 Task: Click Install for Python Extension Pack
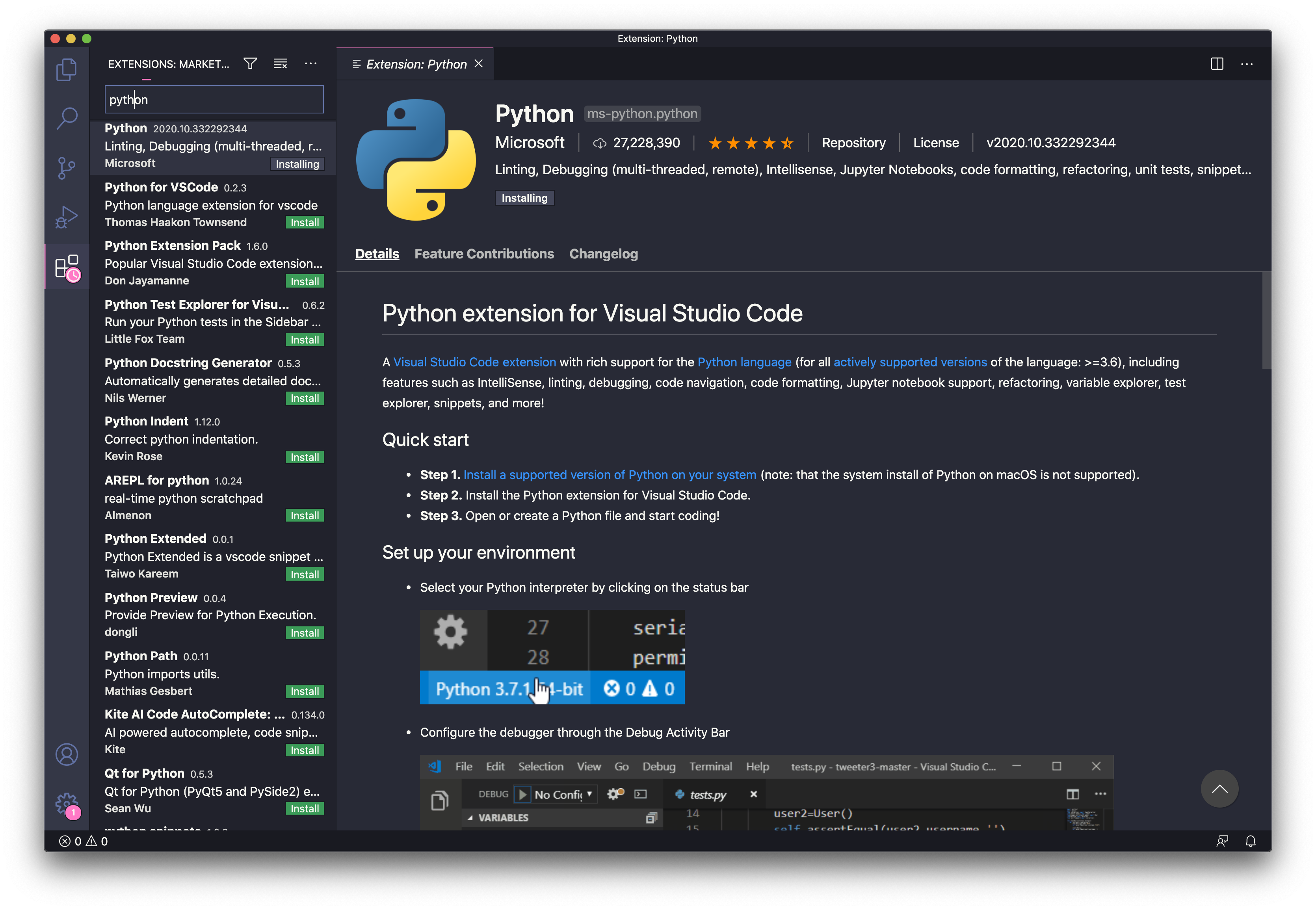pos(305,280)
